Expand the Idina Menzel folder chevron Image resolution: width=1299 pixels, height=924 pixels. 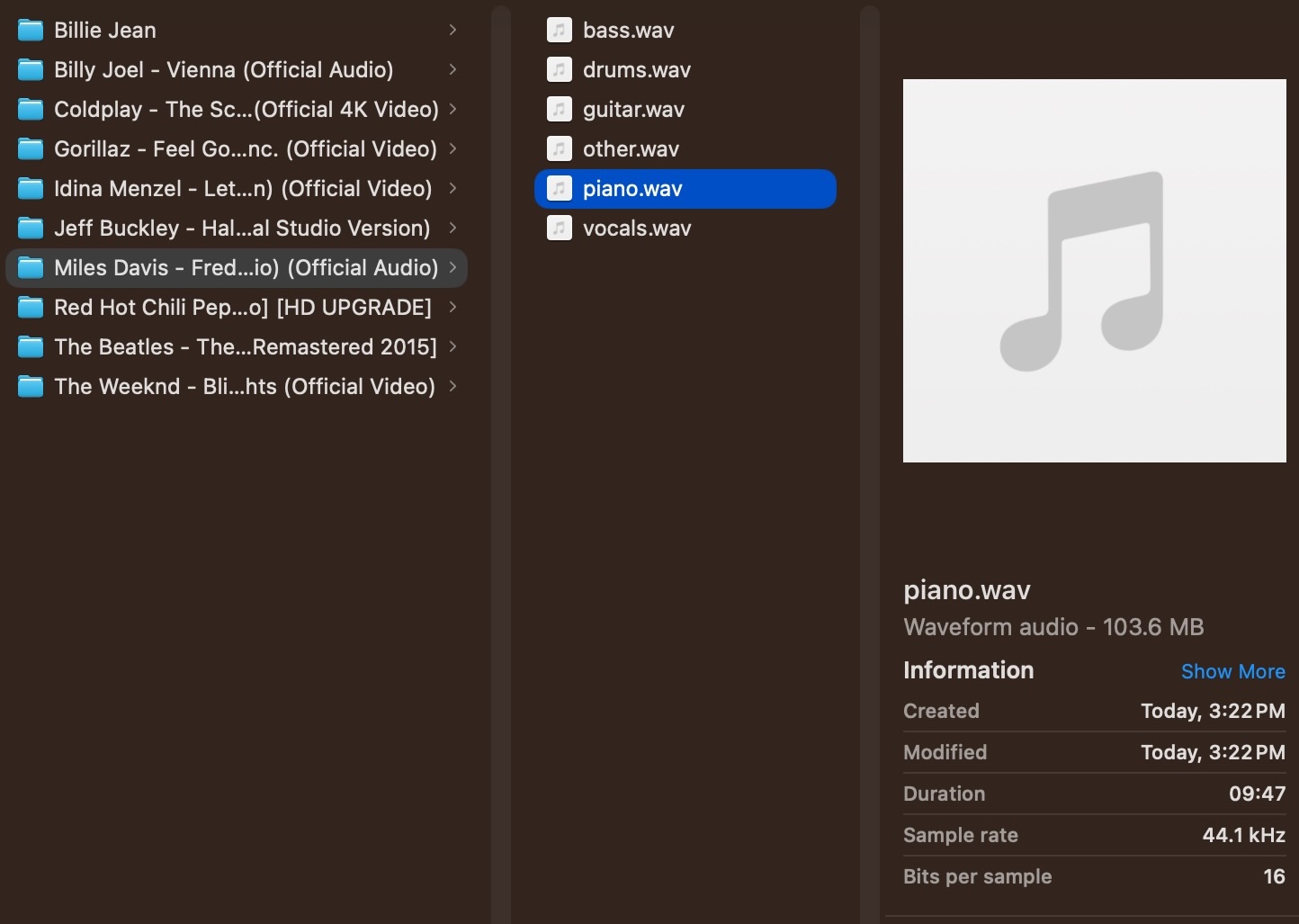click(452, 188)
